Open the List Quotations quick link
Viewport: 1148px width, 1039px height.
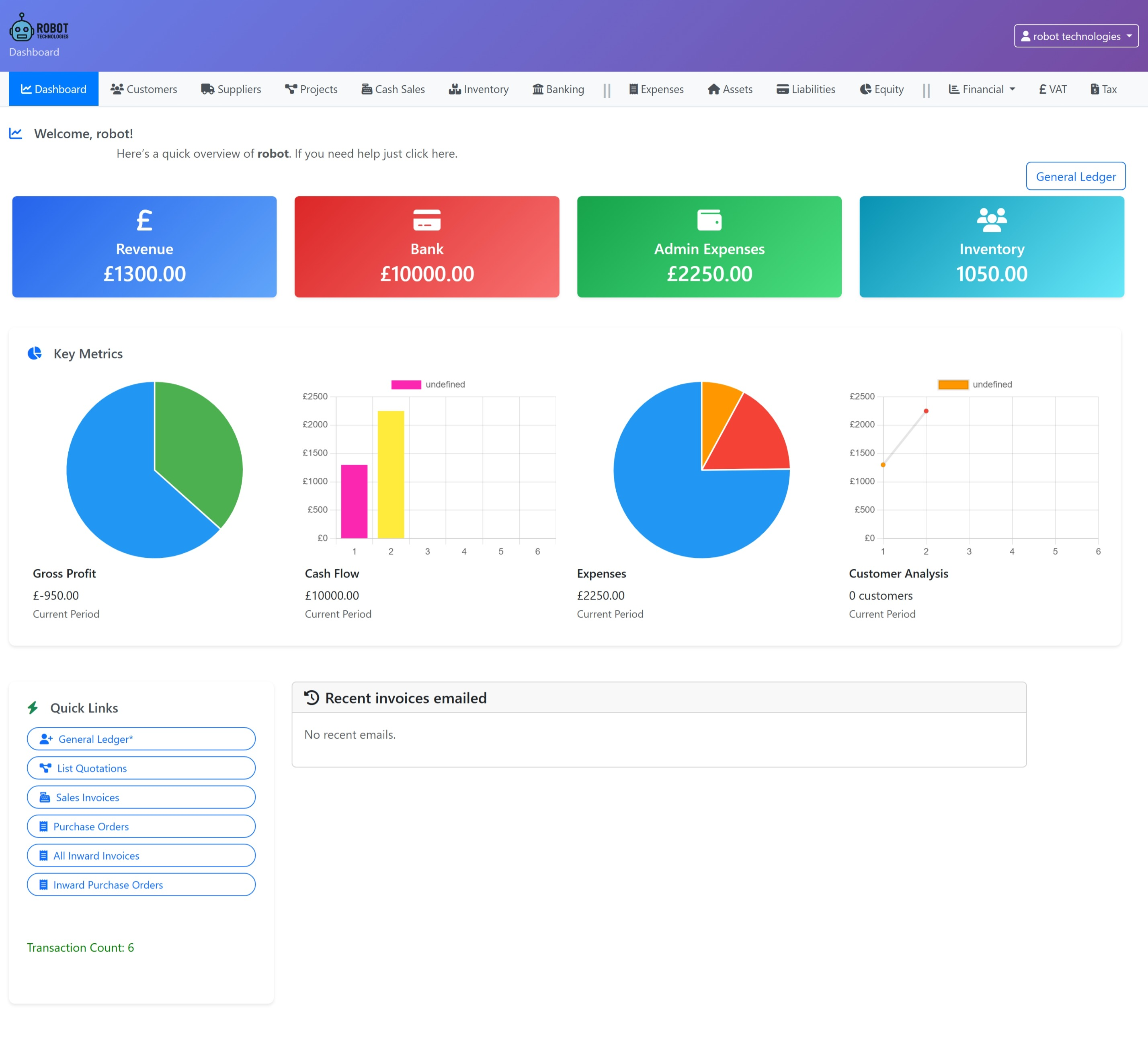click(141, 768)
